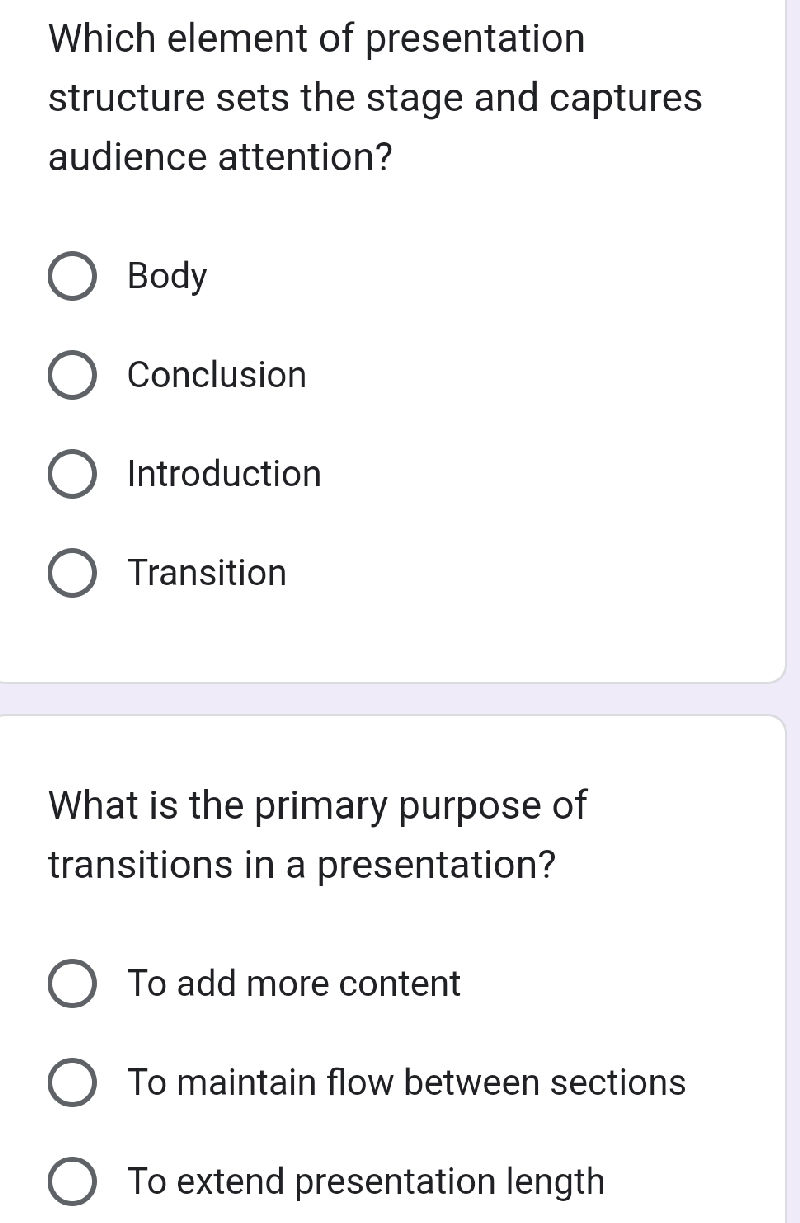The image size is (800, 1223).
Task: Choose the Introduction answer option
Action: point(71,474)
